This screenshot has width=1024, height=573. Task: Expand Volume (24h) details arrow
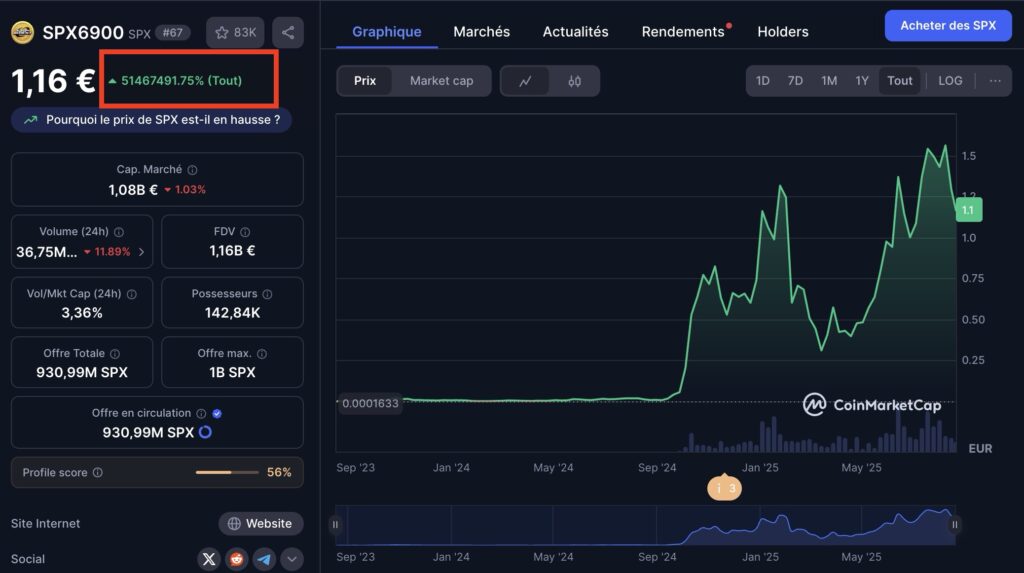pos(142,252)
